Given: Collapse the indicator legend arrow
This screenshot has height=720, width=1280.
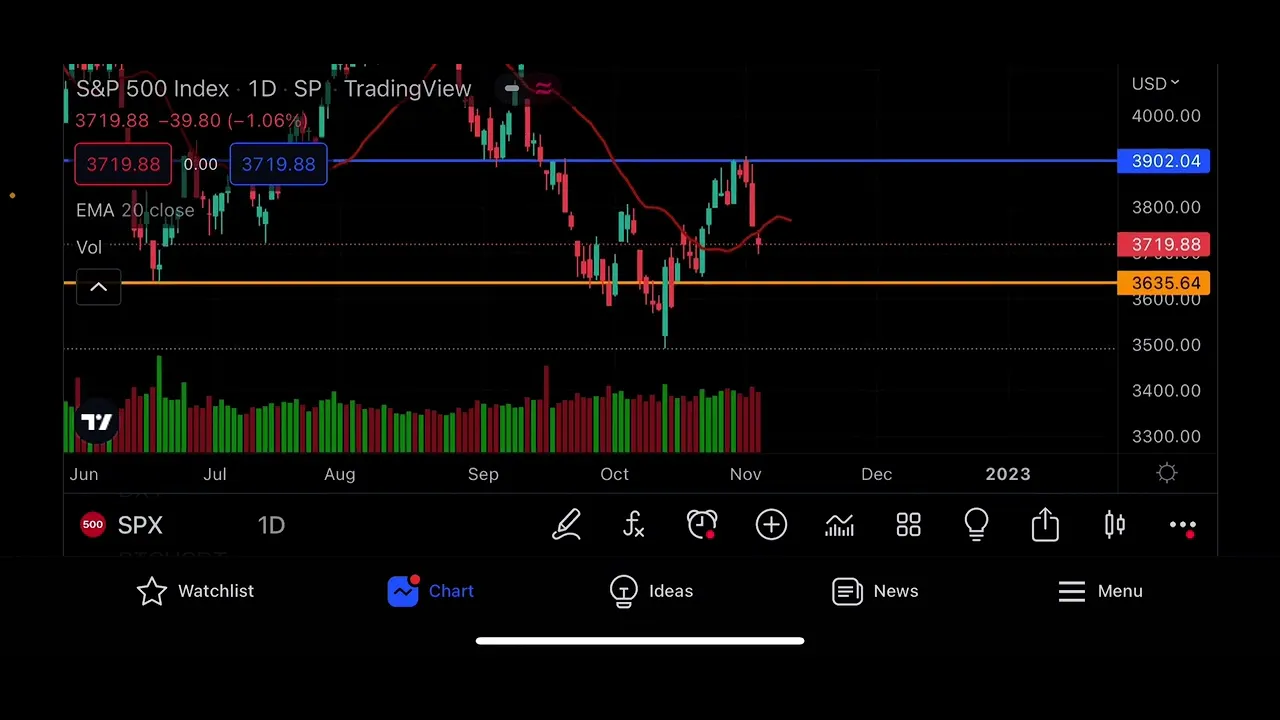Looking at the screenshot, I should (98, 288).
